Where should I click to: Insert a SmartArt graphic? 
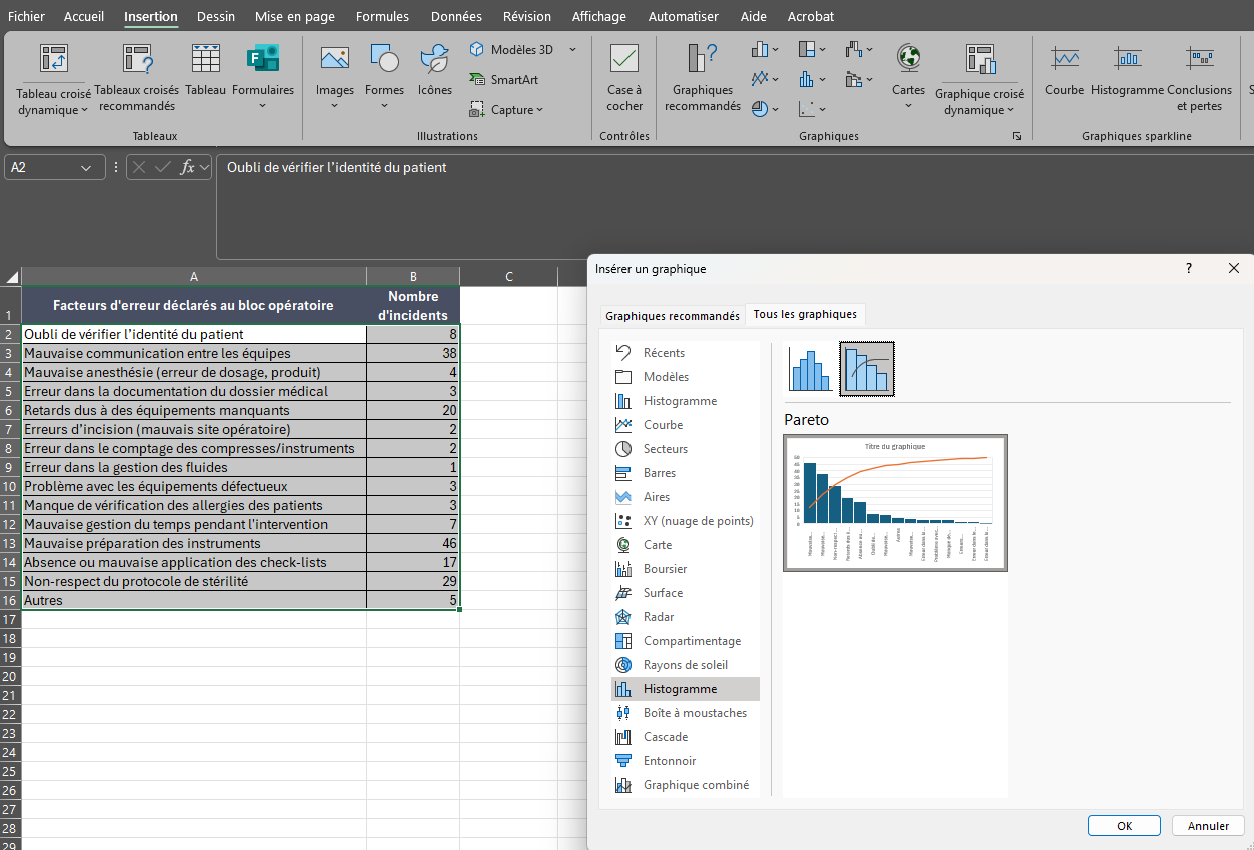coord(503,80)
